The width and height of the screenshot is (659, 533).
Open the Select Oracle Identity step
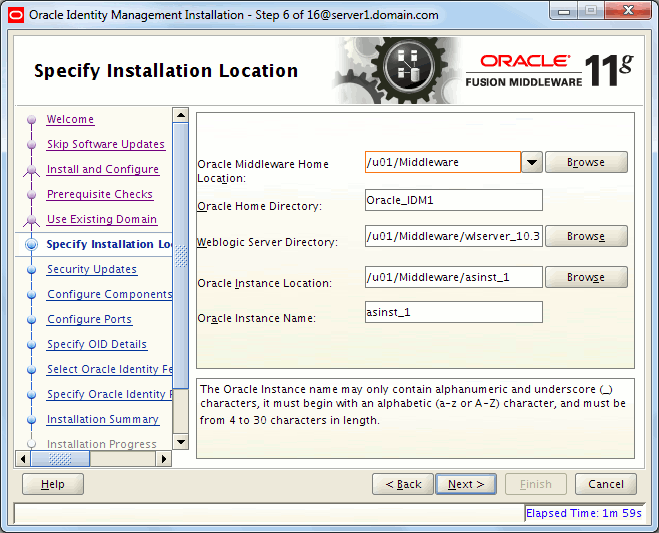[x=109, y=369]
